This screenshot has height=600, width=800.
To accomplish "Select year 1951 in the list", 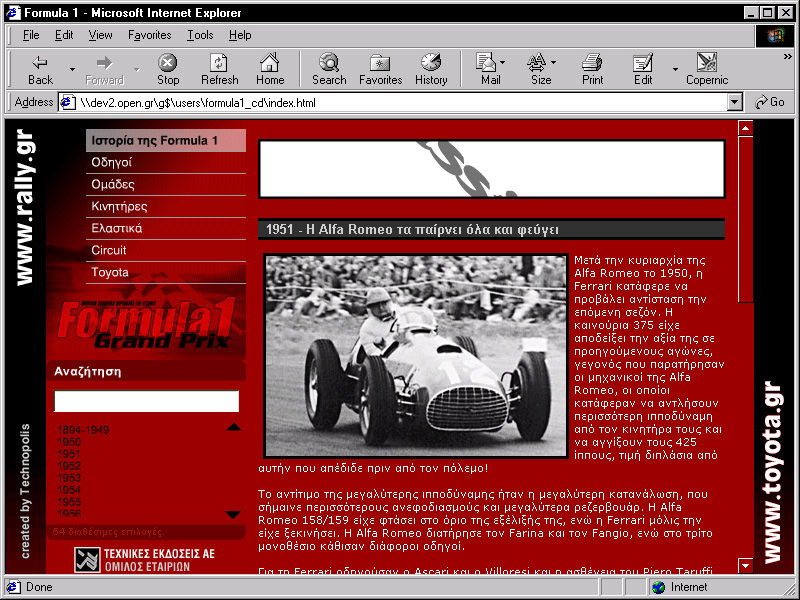I will click(69, 454).
